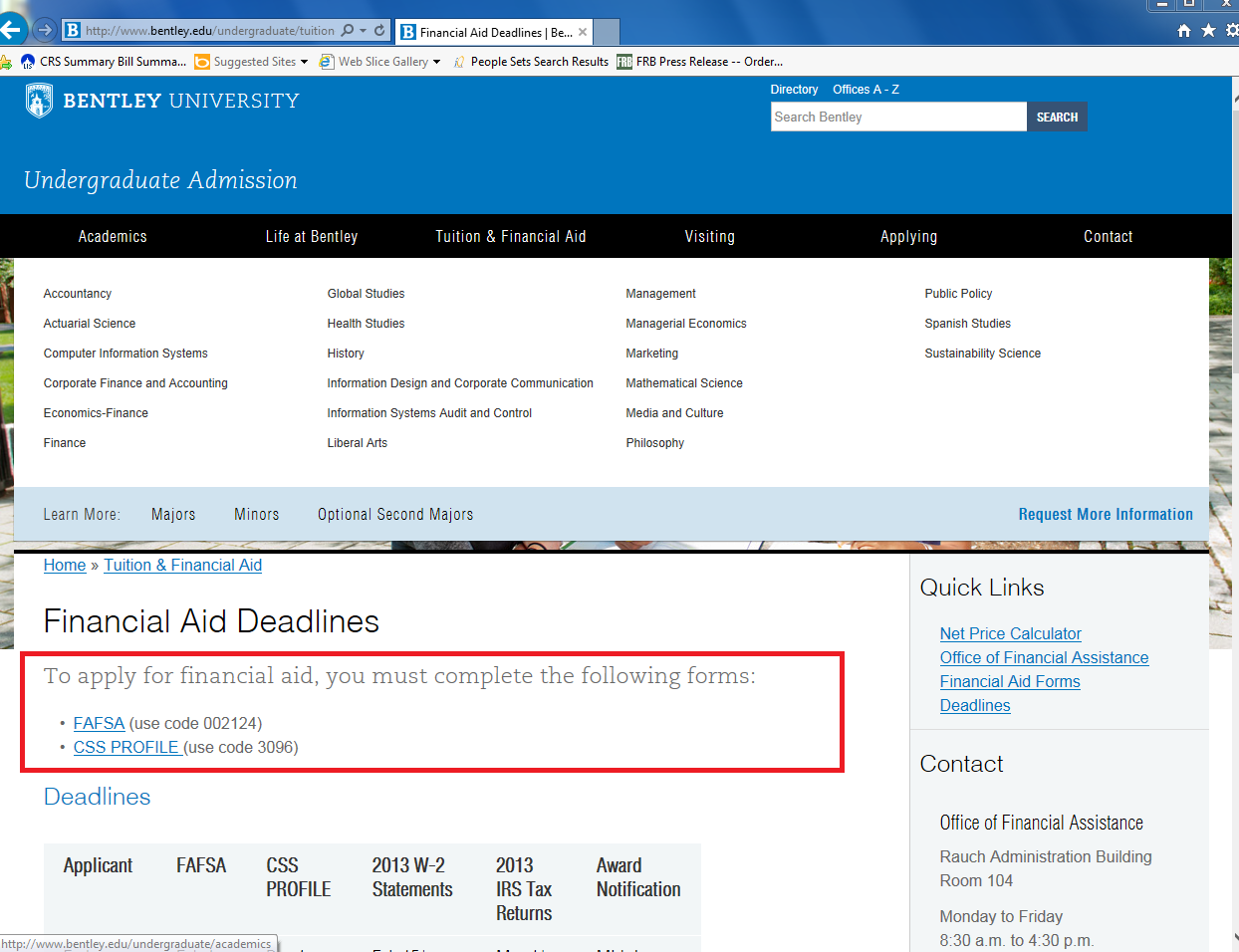Screen dimensions: 1239x952
Task: Open the Contact menu
Action: pos(1109,236)
